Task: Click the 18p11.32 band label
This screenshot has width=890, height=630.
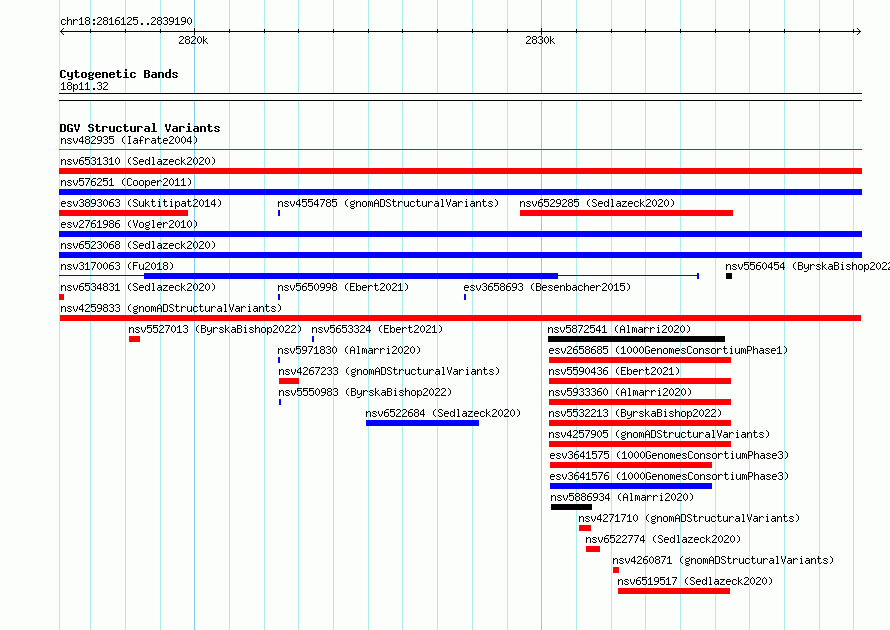Action: [84, 86]
